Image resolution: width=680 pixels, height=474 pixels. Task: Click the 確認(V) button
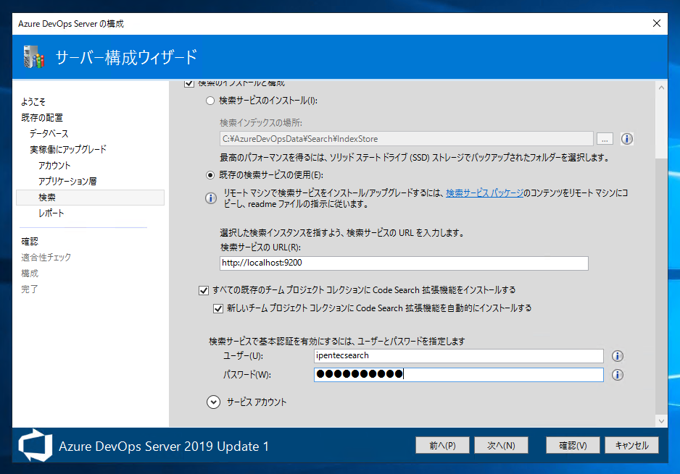[573, 445]
